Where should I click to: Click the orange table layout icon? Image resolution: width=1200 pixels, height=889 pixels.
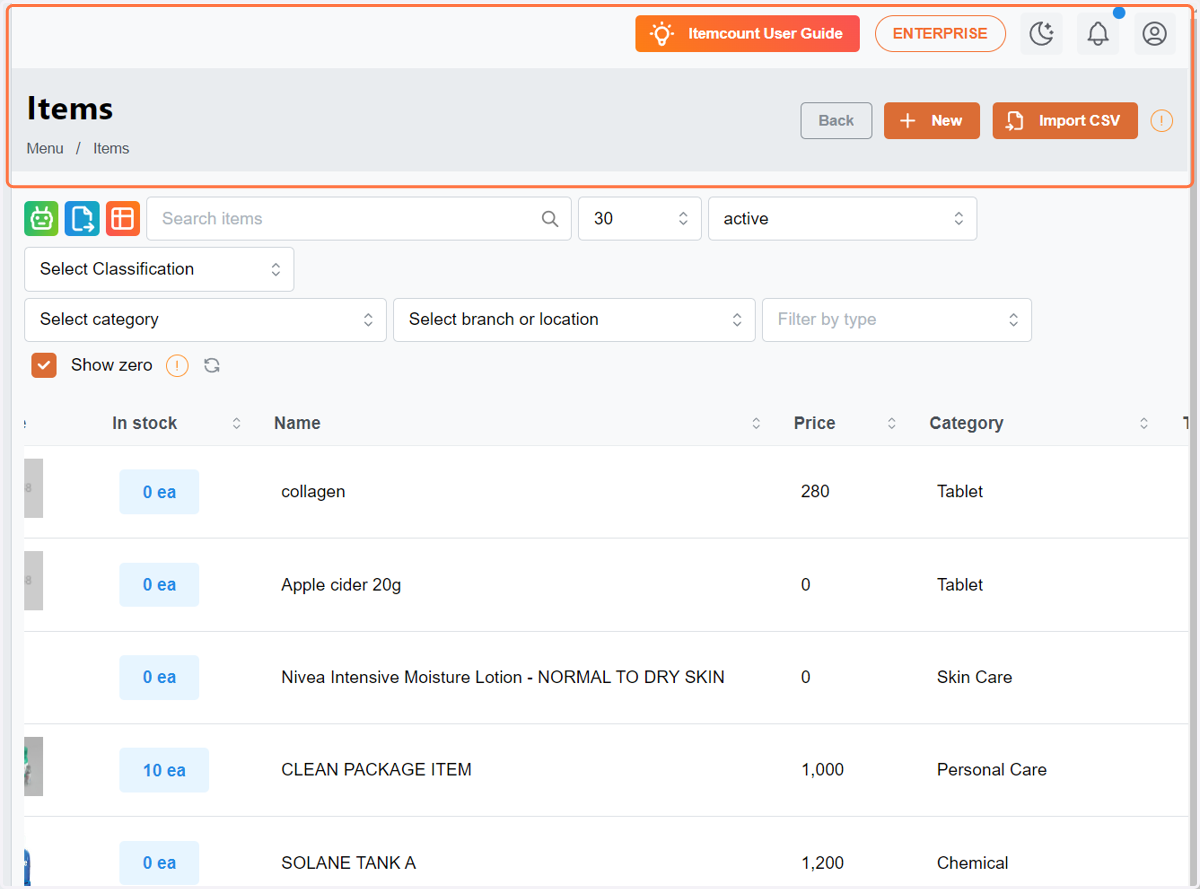(x=123, y=219)
